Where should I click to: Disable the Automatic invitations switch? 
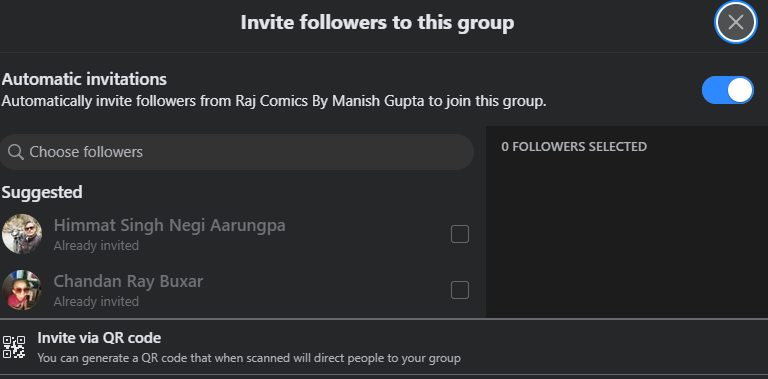pos(727,90)
